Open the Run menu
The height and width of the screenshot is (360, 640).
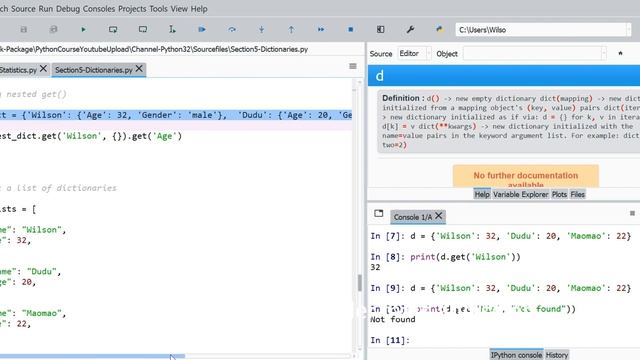pos(46,9)
